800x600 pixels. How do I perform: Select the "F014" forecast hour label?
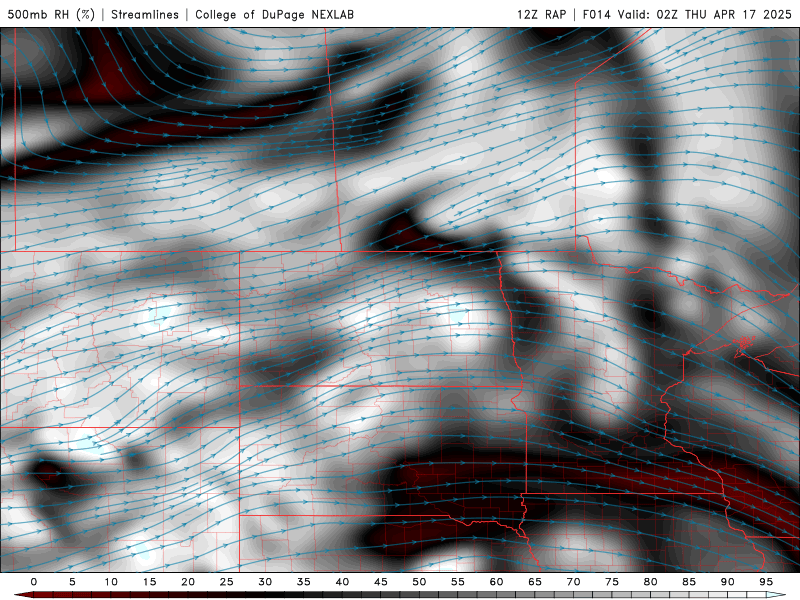click(596, 14)
